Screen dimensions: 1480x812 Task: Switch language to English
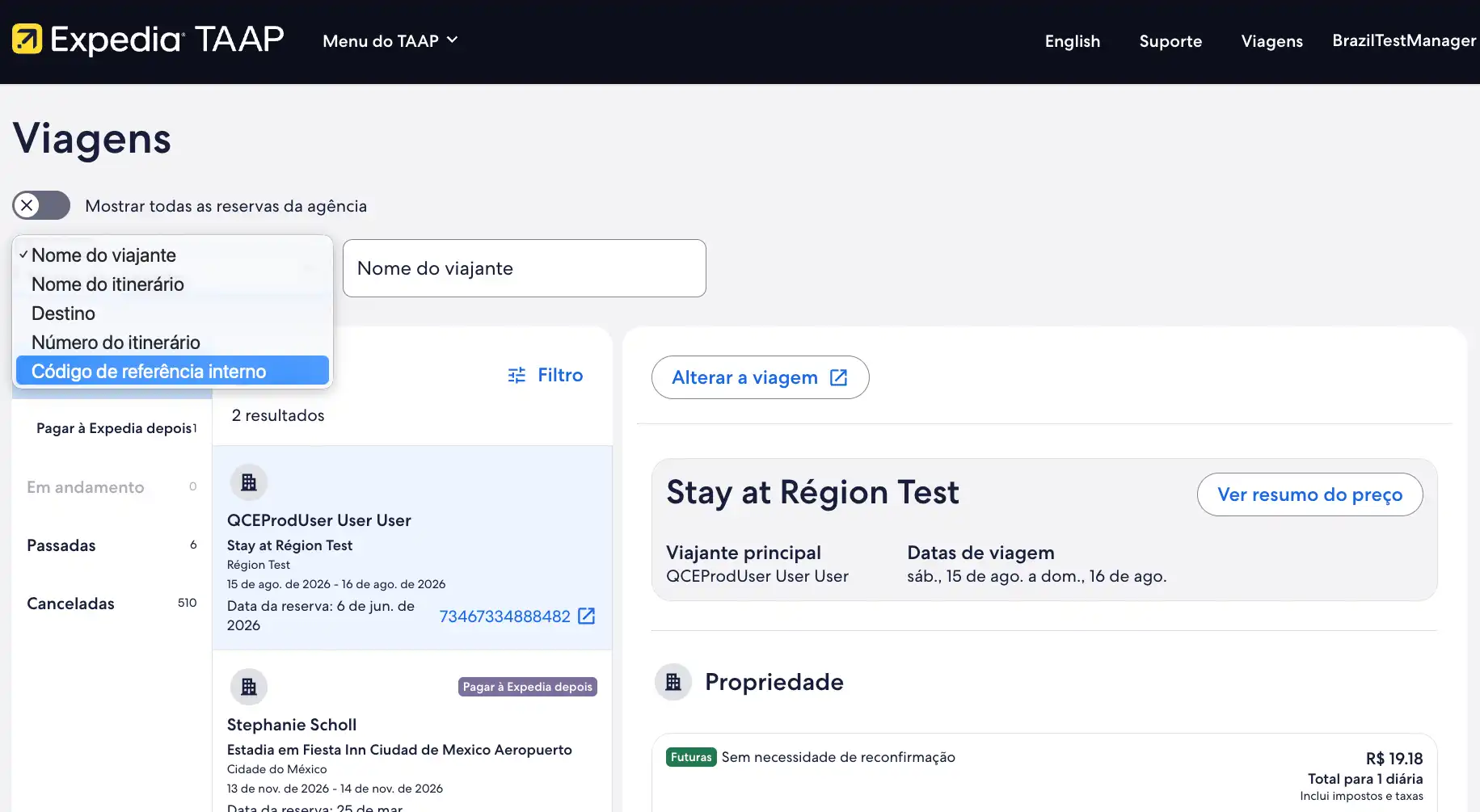pyautogui.click(x=1072, y=41)
